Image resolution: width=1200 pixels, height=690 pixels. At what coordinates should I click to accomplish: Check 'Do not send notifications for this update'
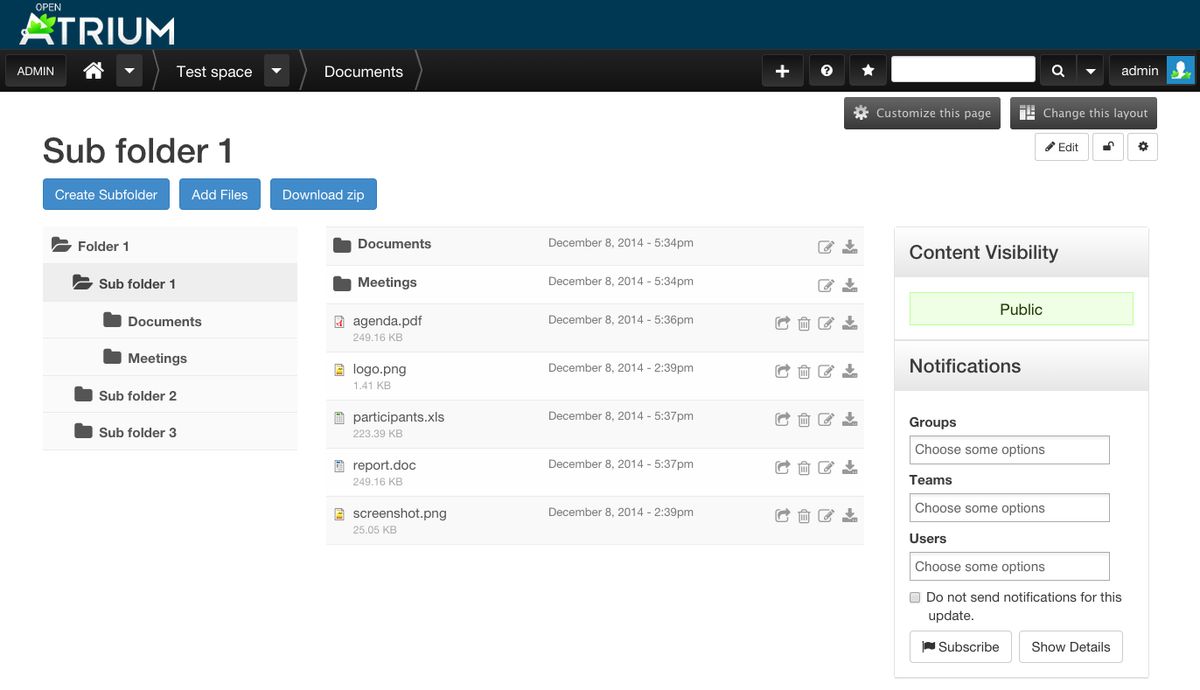914,597
